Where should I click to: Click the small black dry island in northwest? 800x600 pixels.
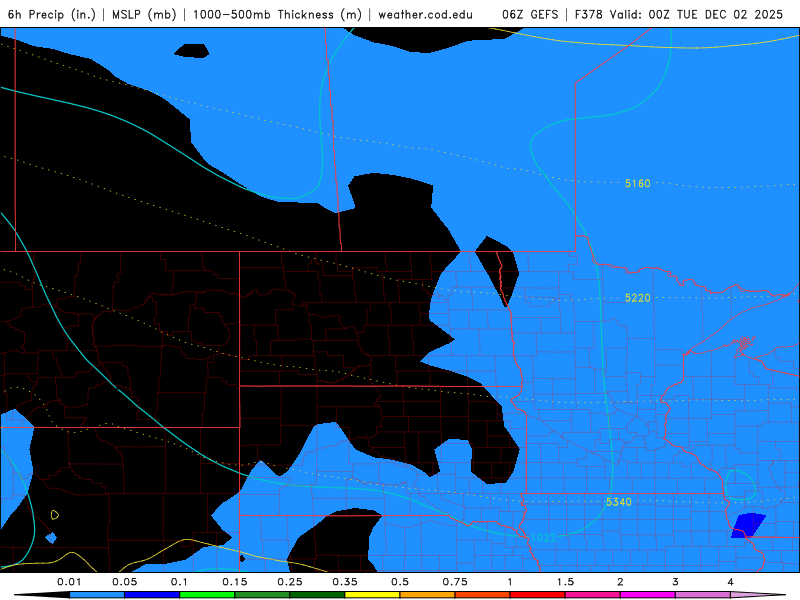tap(192, 51)
